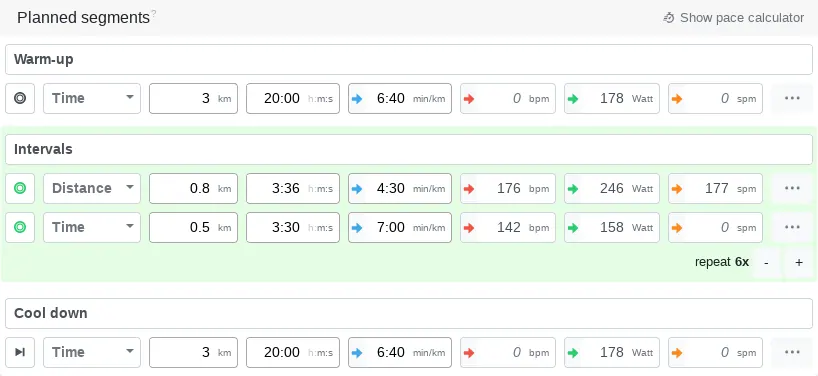Click the 0.5 km recovery row's target icon
The height and width of the screenshot is (376, 818).
(x=20, y=227)
